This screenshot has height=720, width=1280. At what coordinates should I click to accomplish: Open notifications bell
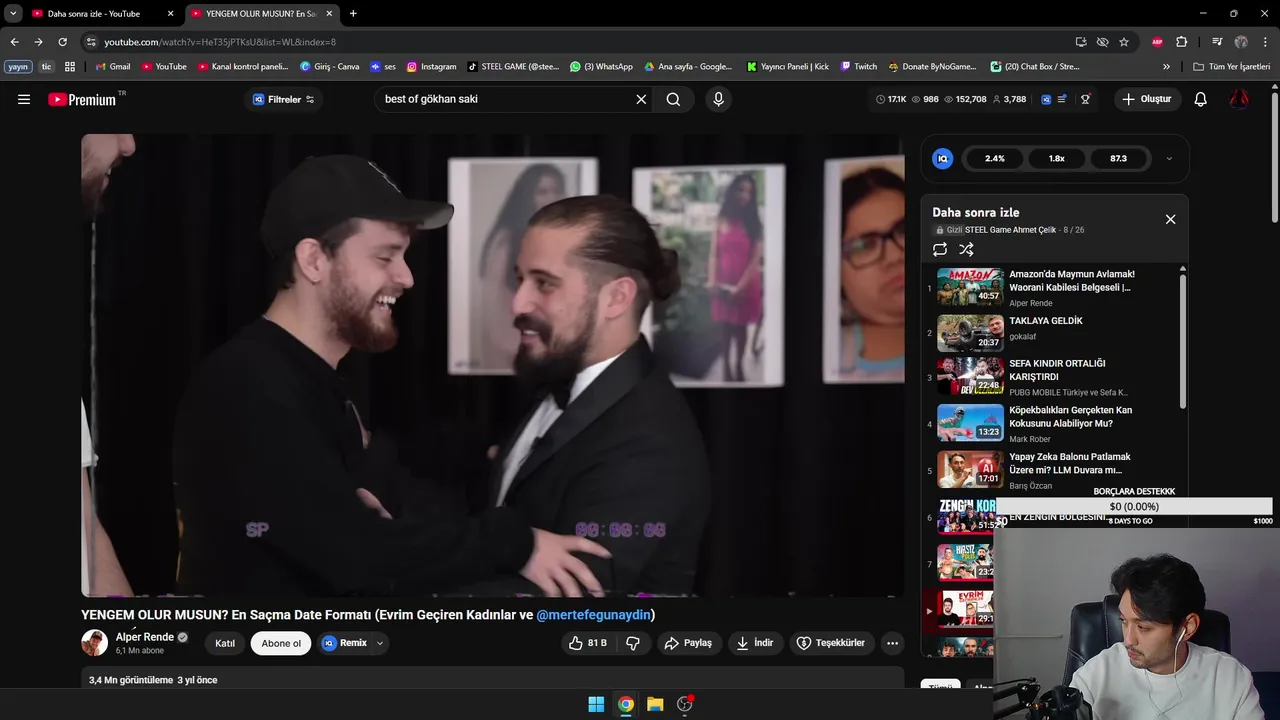tap(1201, 99)
